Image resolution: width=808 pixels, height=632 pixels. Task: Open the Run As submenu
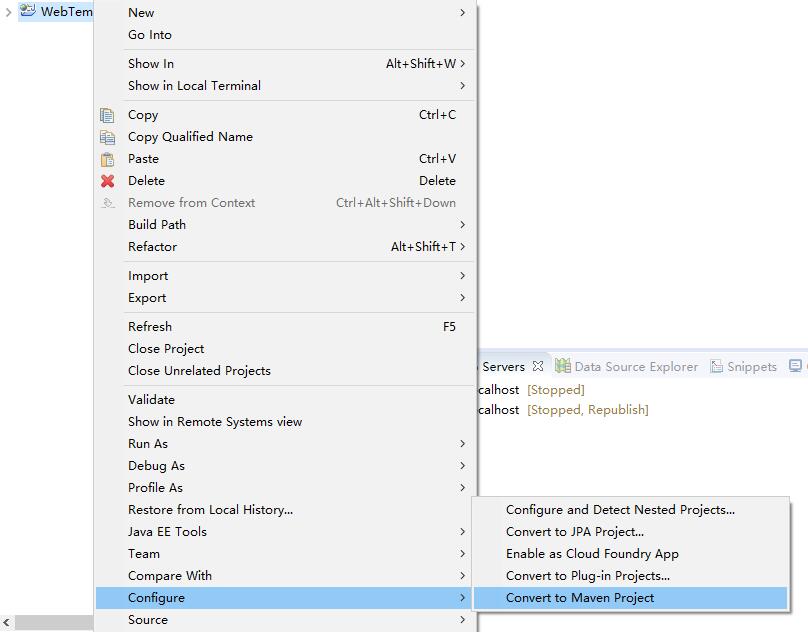tap(285, 444)
